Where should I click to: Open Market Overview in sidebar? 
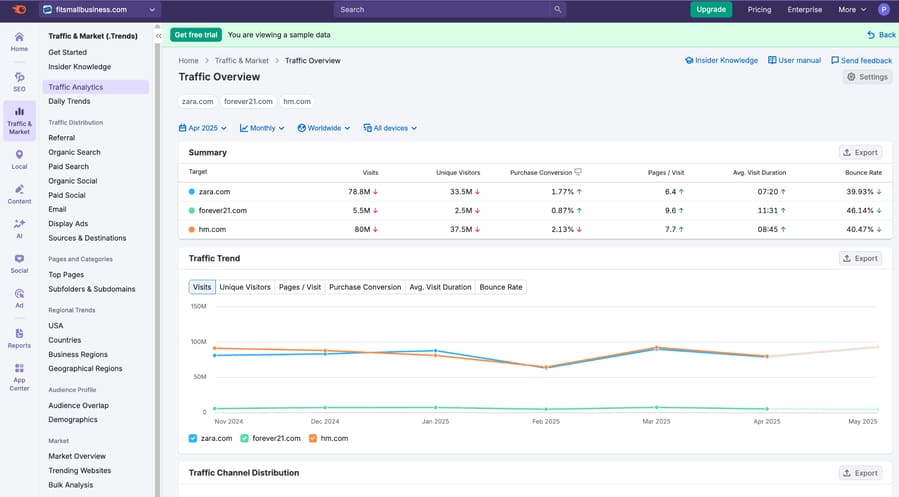77,456
